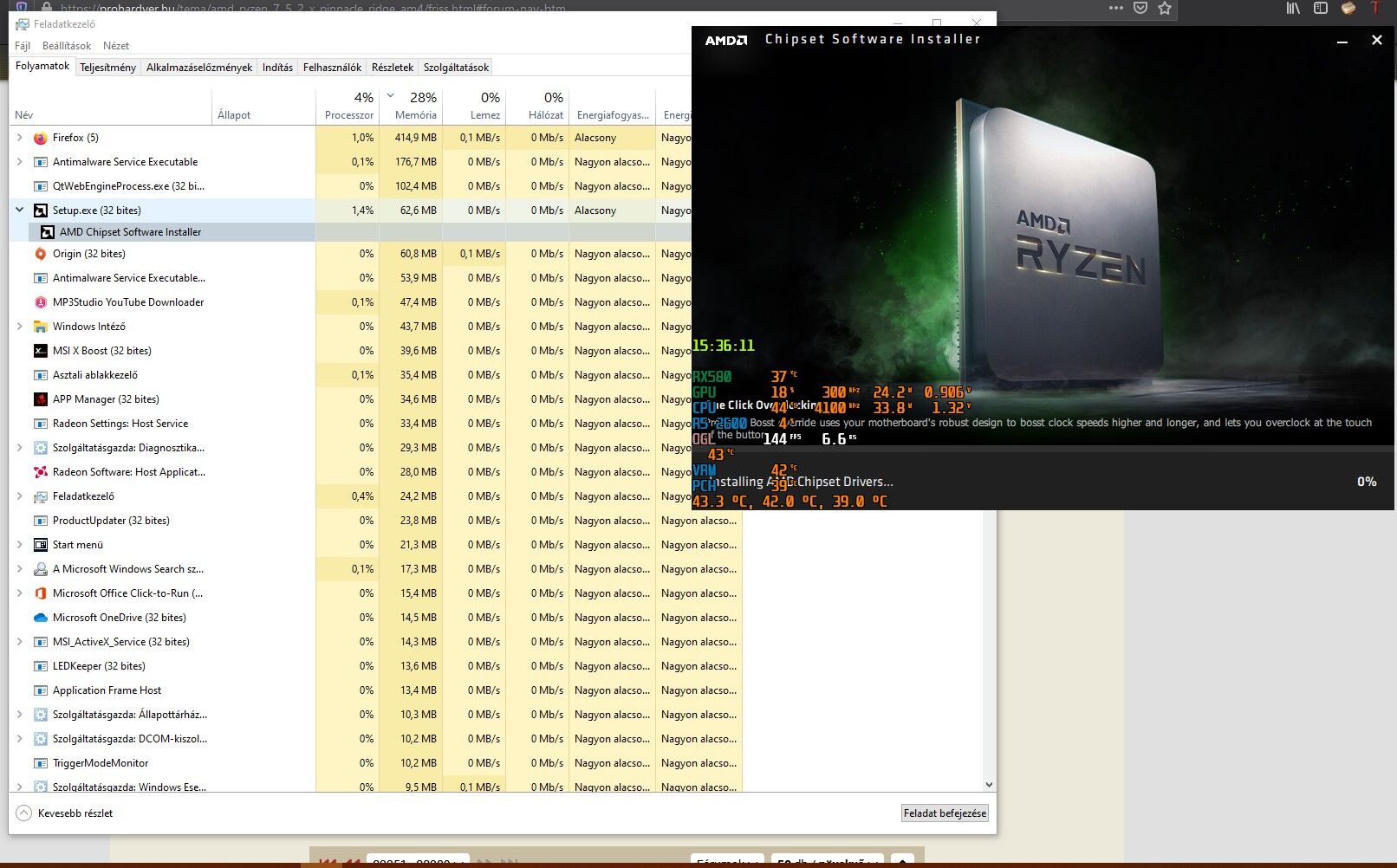Screen dimensions: 1397x868
Task: Open Firefox library icon
Action: tap(1293, 8)
